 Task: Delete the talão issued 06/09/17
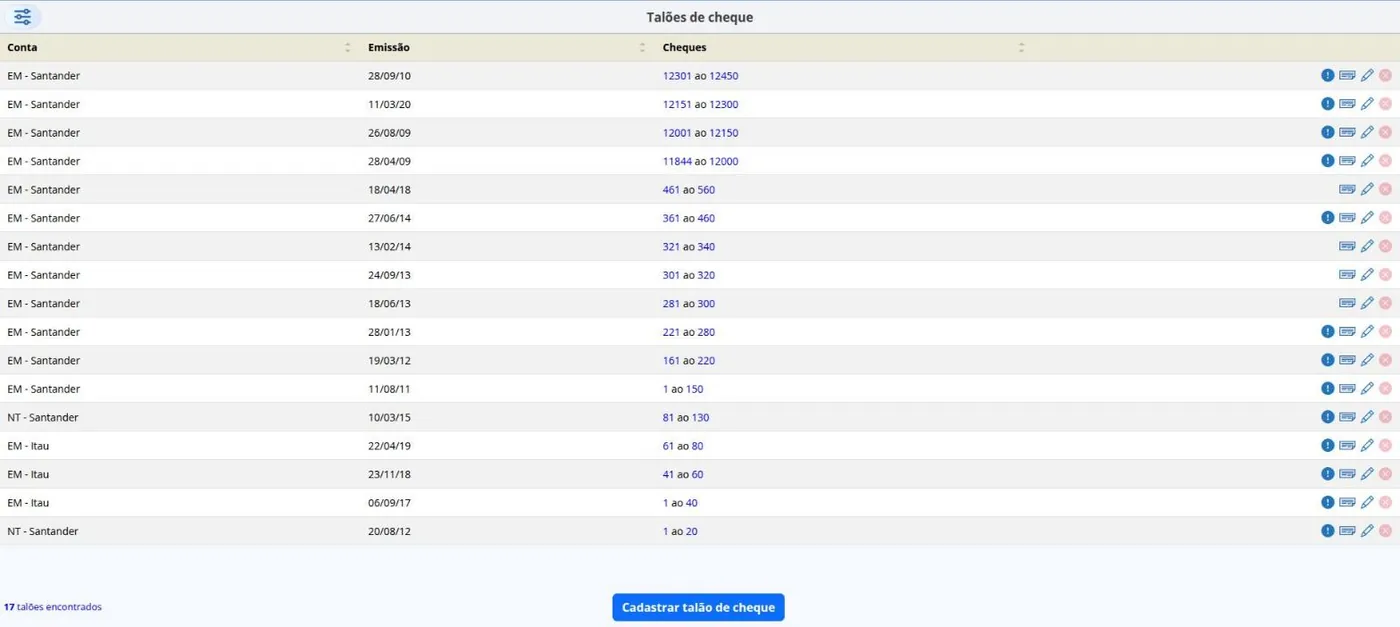(x=1385, y=503)
